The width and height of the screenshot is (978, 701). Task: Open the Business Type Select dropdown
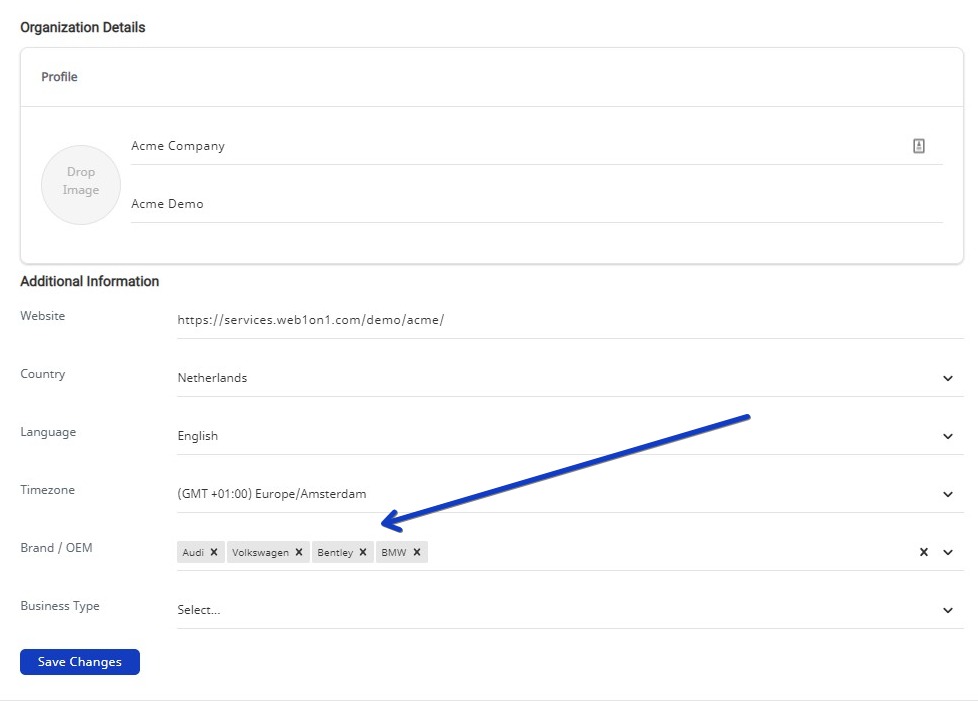(x=570, y=611)
